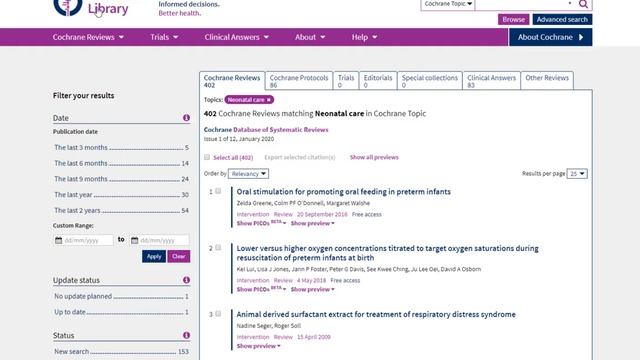Viewport: 640px width, 360px height.
Task: Select the Cochrane Reviews results tab
Action: [x=232, y=81]
